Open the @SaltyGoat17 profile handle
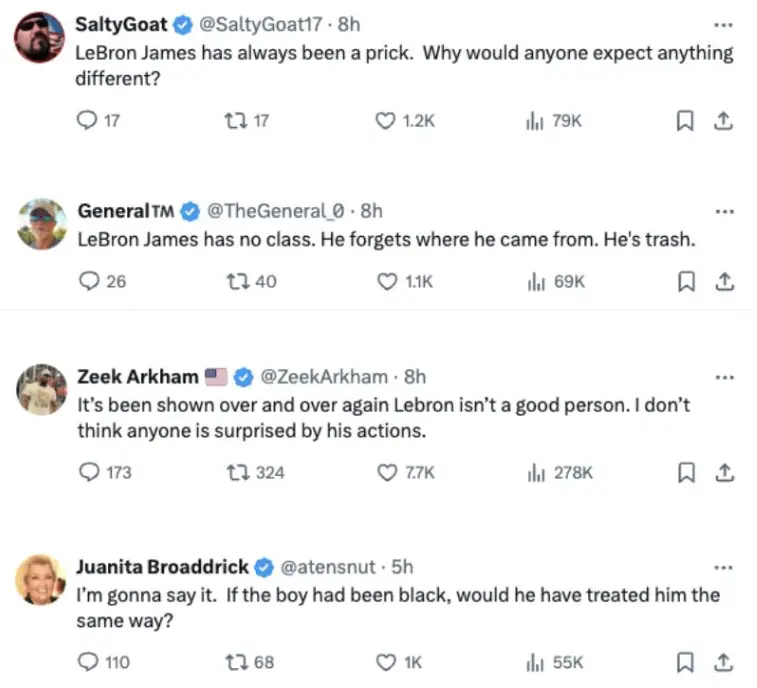The width and height of the screenshot is (757, 688). (x=260, y=24)
